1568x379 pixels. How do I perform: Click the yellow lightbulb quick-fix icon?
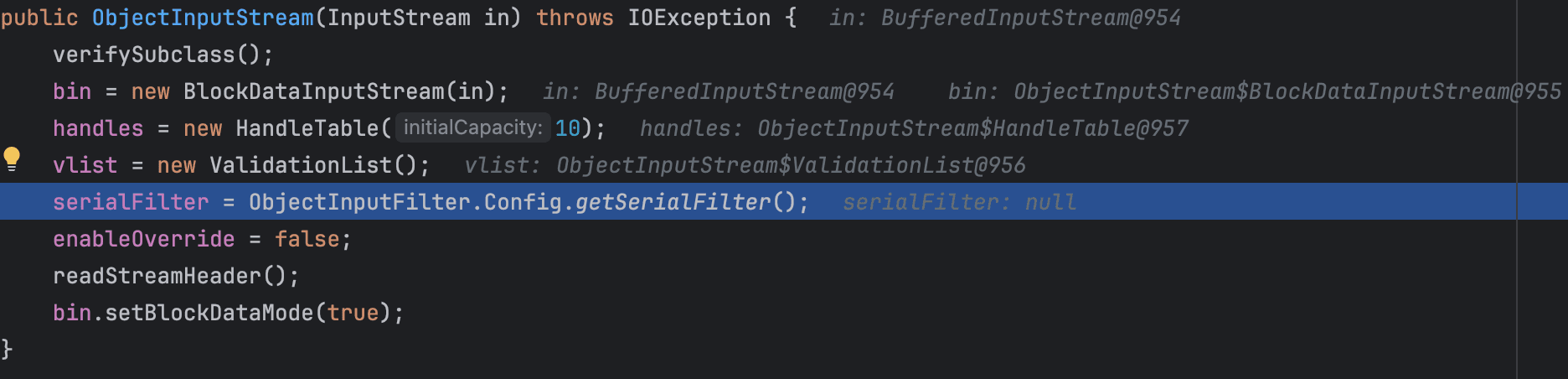[12, 158]
